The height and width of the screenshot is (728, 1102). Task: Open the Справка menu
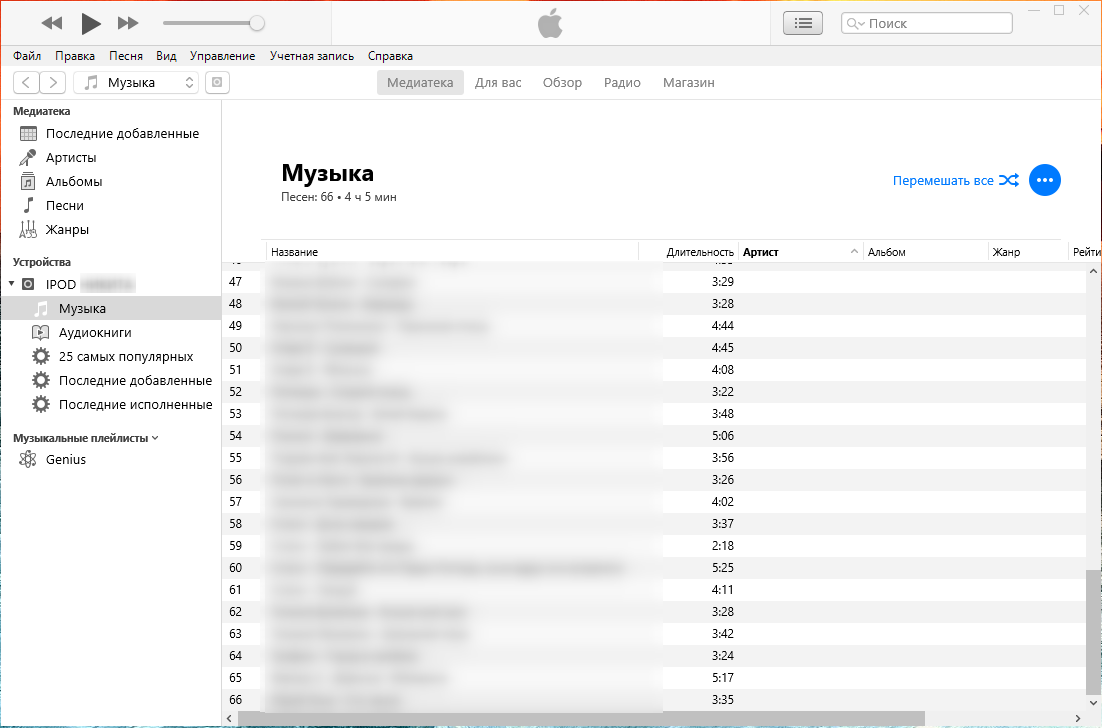[x=390, y=56]
